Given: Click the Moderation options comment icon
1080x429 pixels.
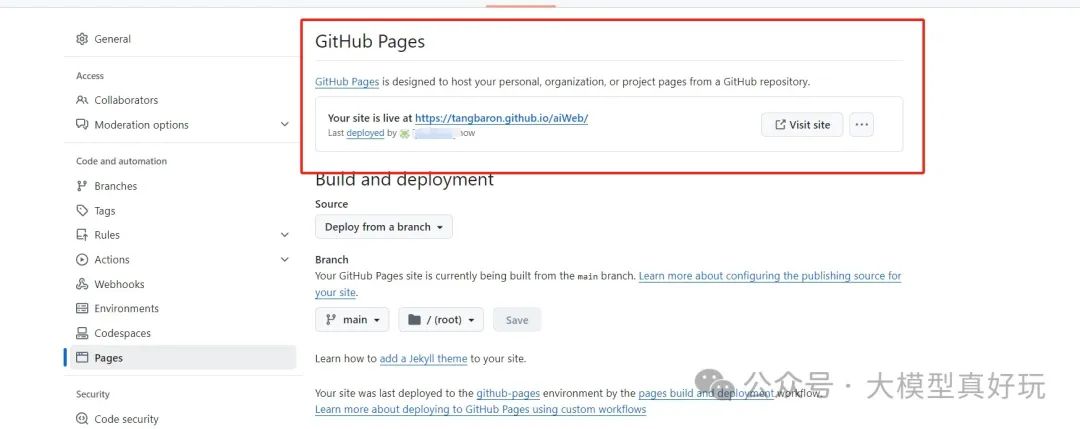Looking at the screenshot, I should [x=83, y=125].
